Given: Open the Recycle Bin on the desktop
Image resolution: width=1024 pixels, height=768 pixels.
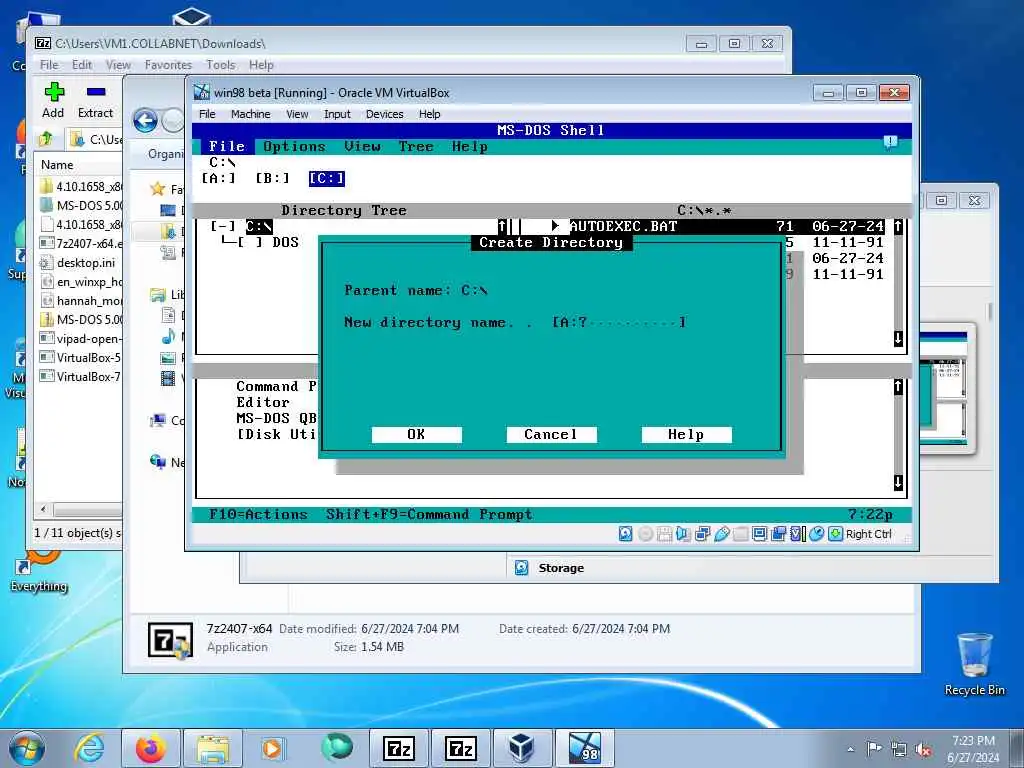Looking at the screenshot, I should point(974,663).
